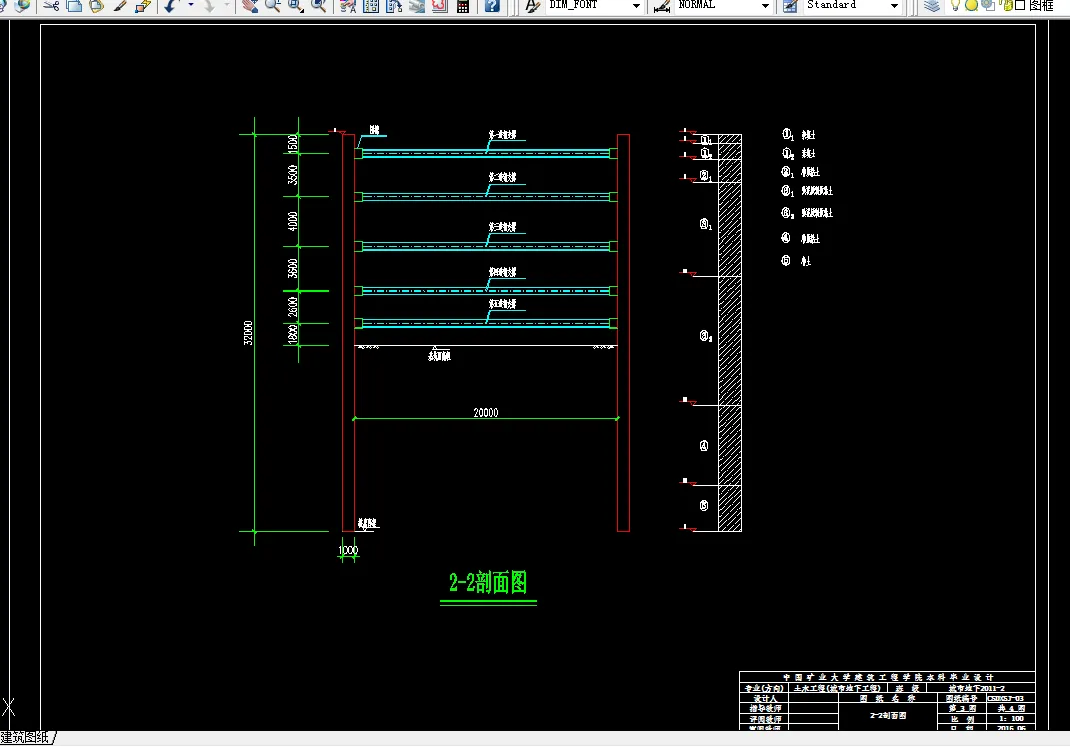The height and width of the screenshot is (747, 1070).
Task: Toggle layer freeze sun icon
Action: tap(972, 5)
